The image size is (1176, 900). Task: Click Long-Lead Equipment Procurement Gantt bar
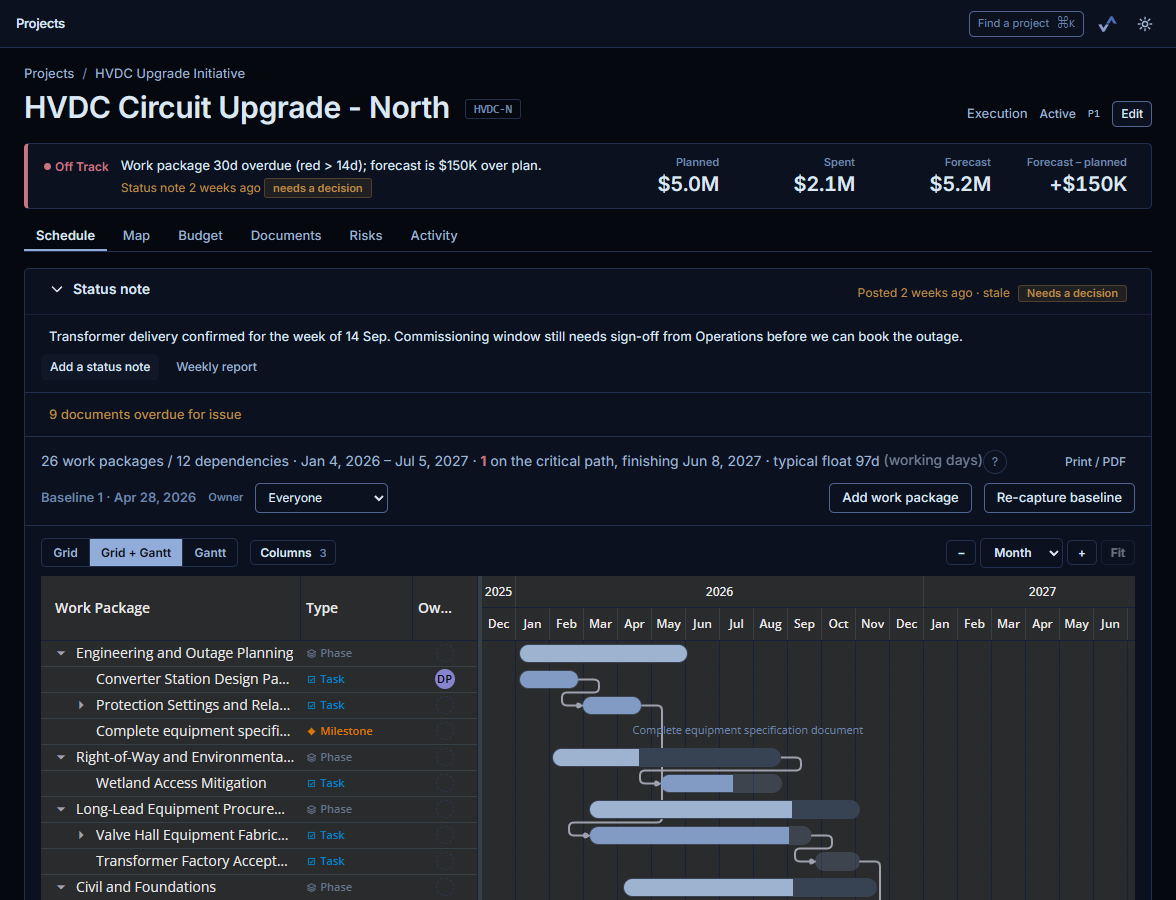[x=724, y=809]
